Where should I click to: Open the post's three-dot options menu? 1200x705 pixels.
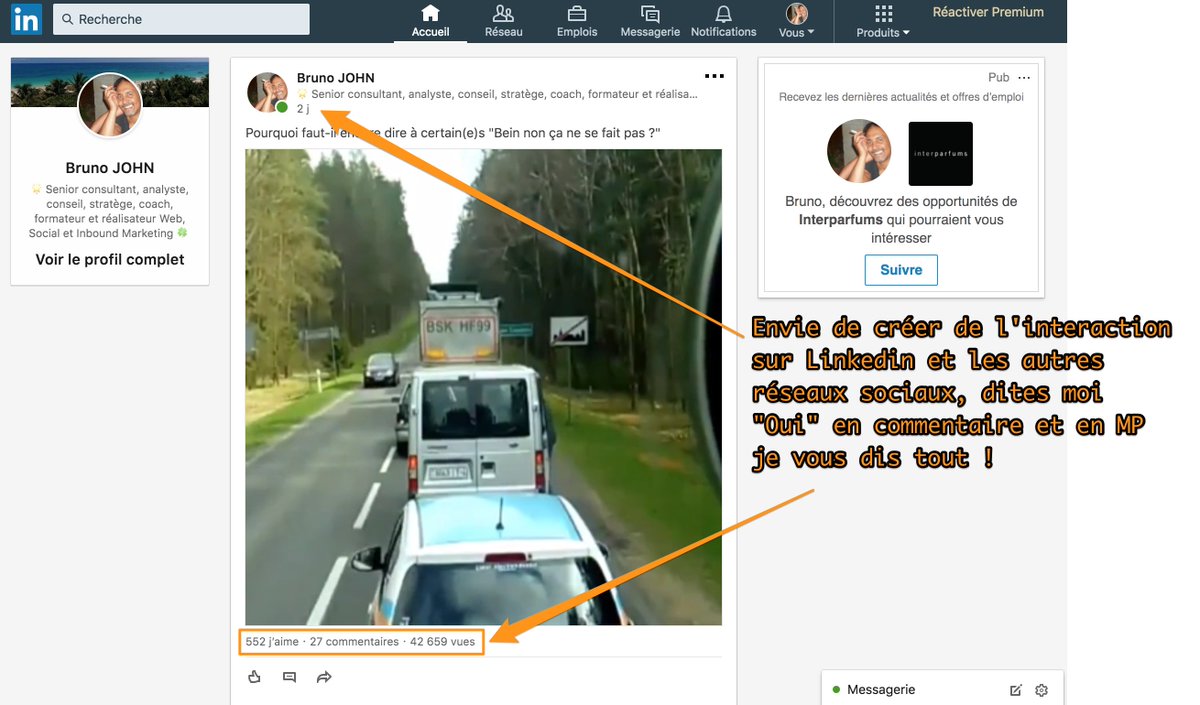714,76
